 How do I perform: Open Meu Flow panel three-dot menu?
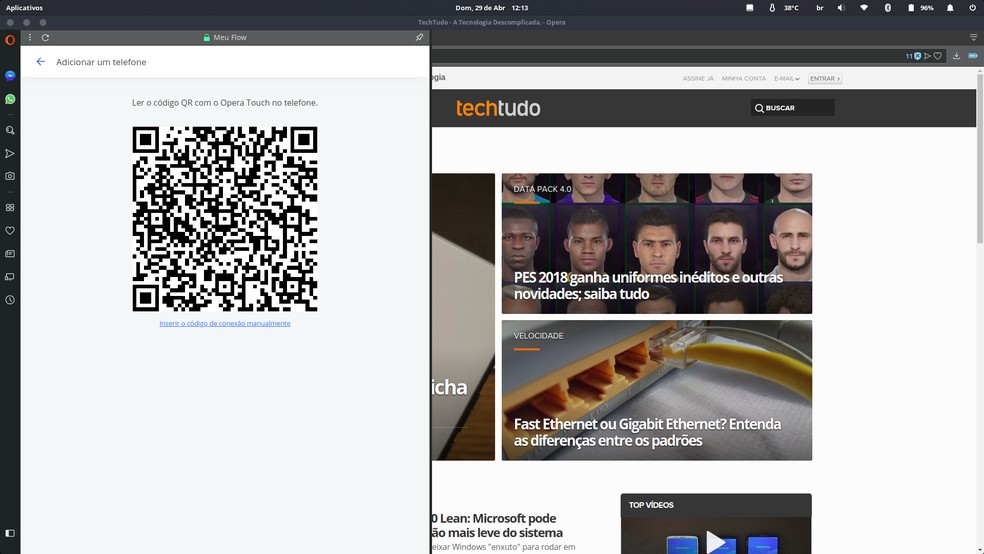pos(31,37)
